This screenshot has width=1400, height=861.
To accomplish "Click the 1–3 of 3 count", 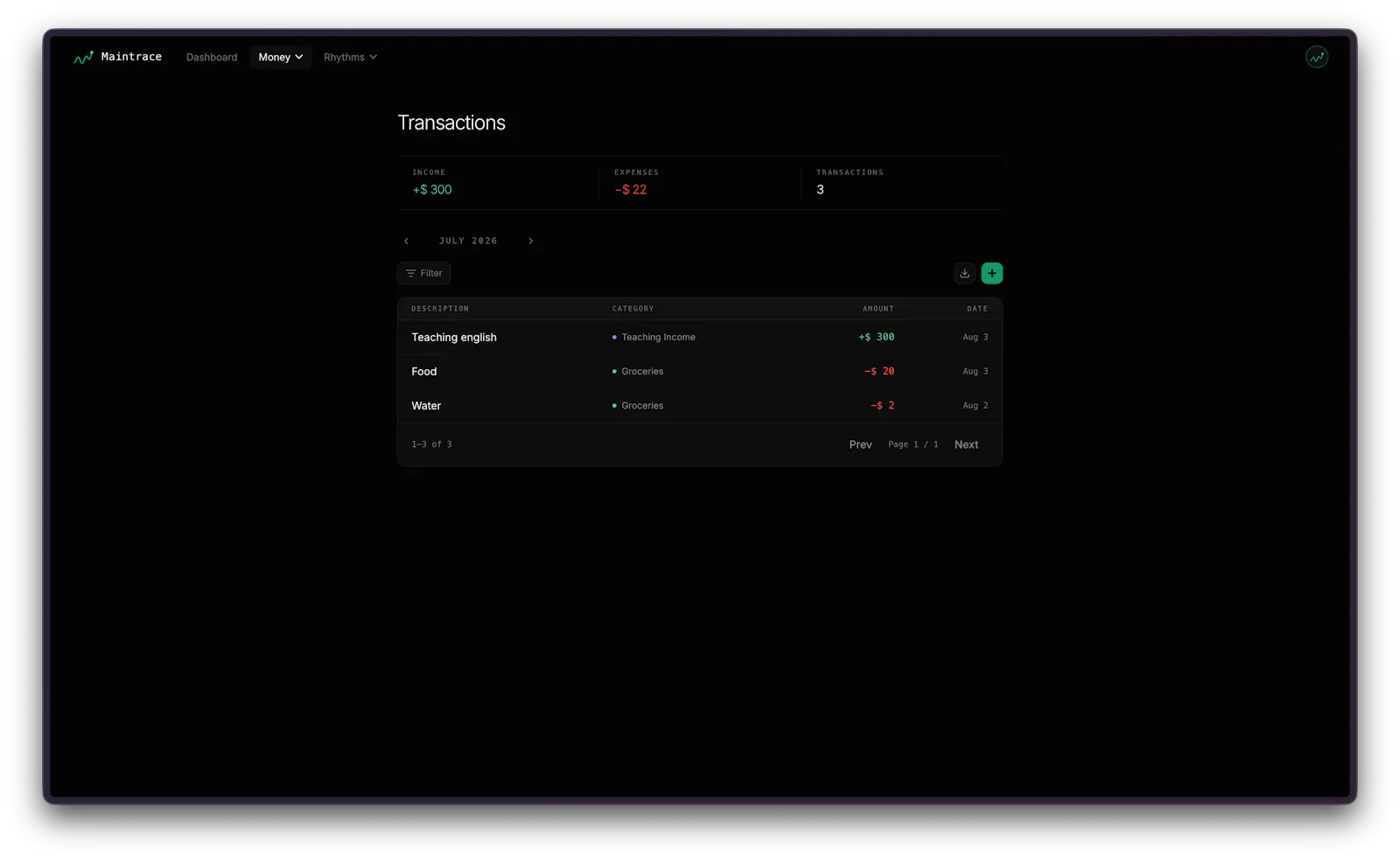I will click(x=431, y=444).
